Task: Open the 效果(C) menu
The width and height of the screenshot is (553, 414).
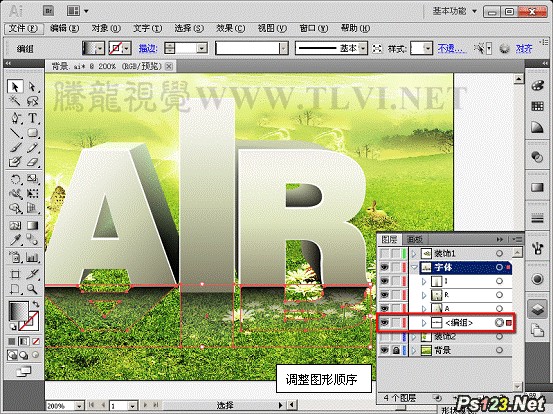Action: tap(231, 28)
